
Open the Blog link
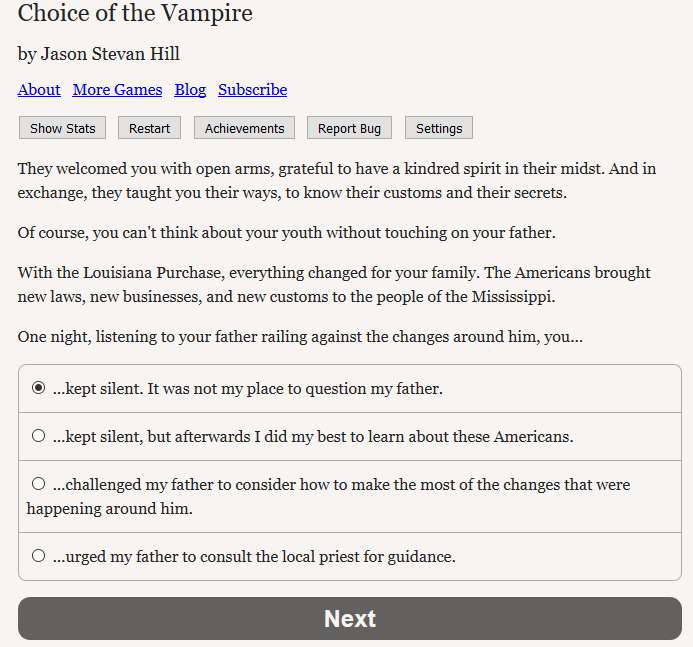click(x=190, y=90)
